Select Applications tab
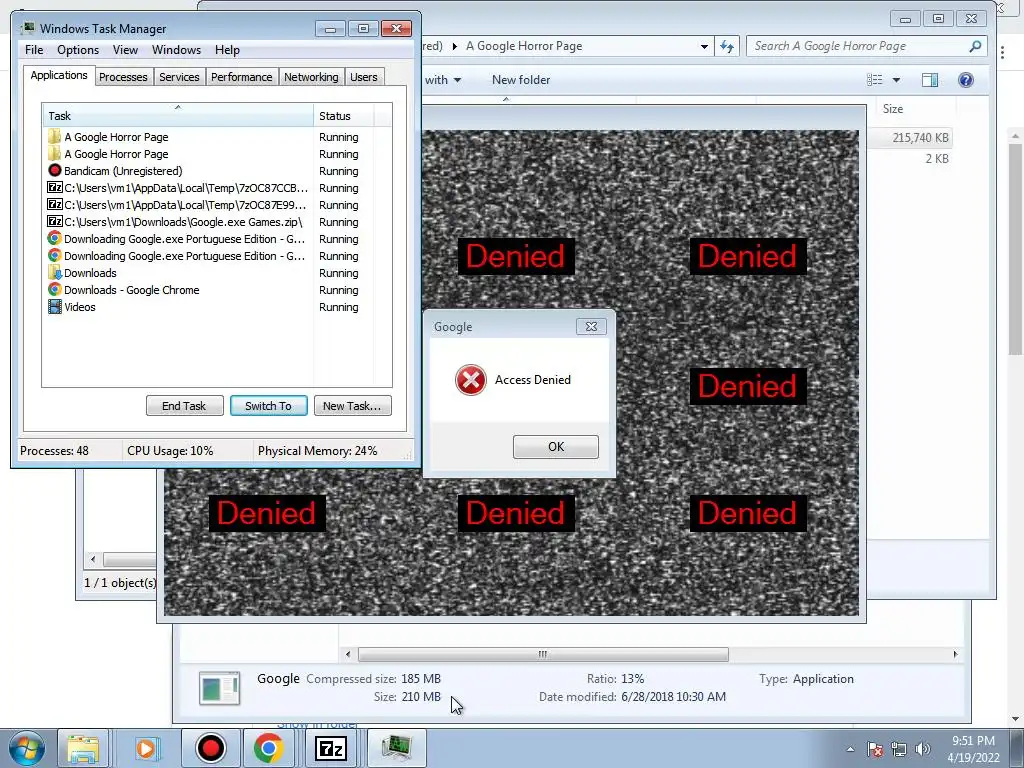Viewport: 1024px width, 768px height. pos(59,75)
